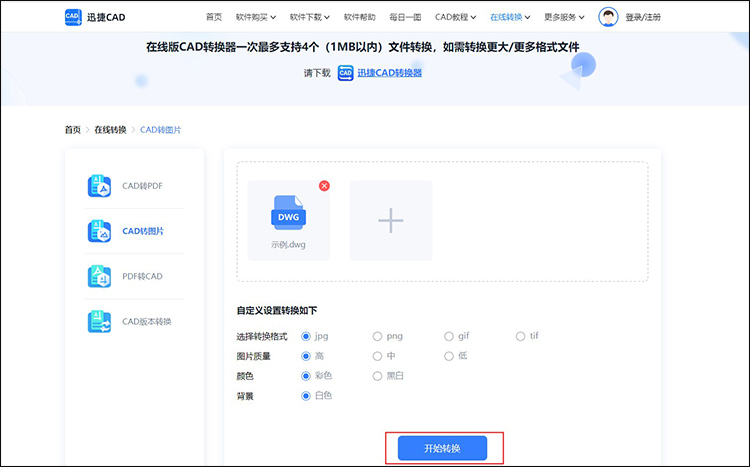The height and width of the screenshot is (467, 750).
Task: Click the 开始转换 button
Action: (442, 448)
